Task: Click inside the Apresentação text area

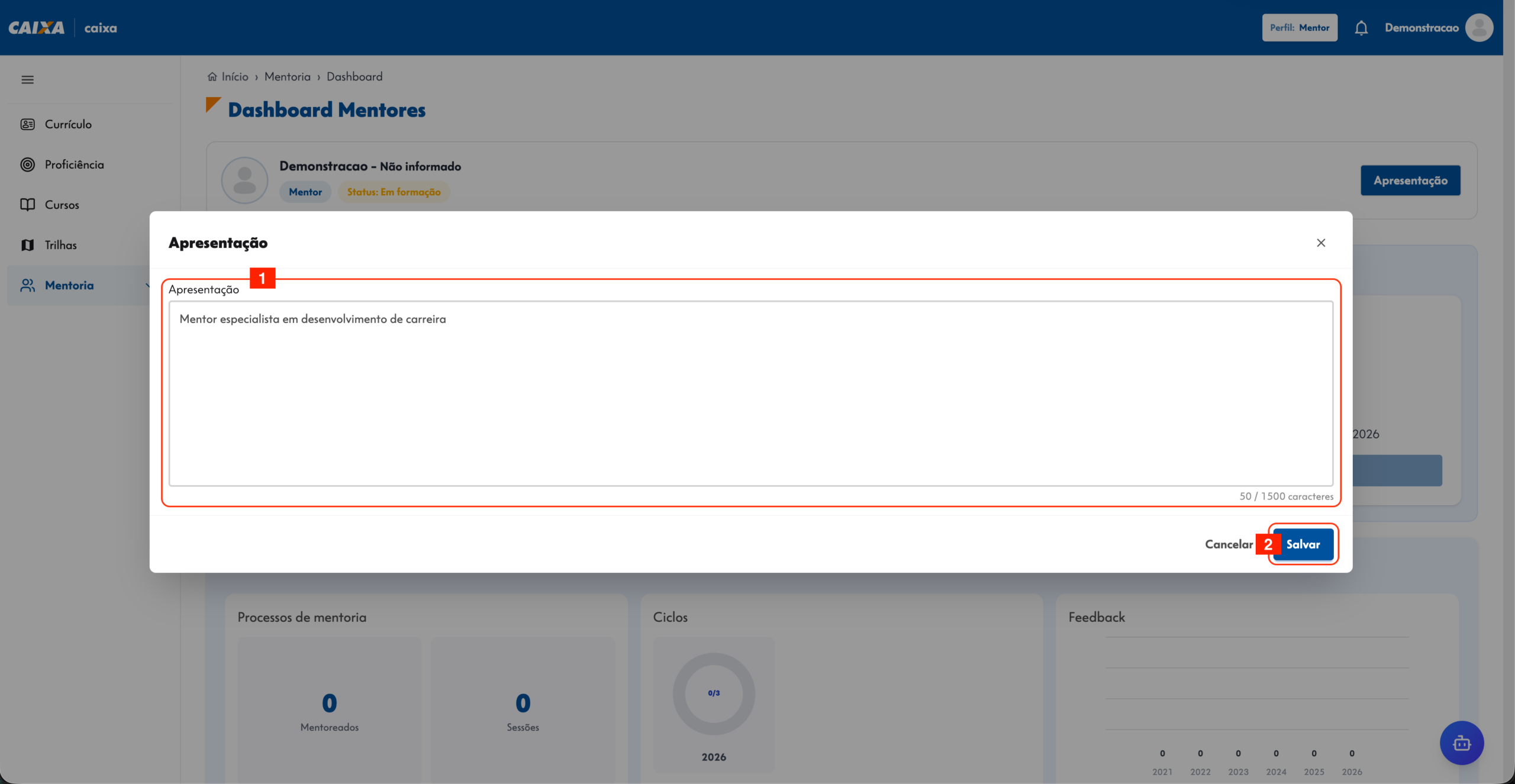Action: tap(750, 393)
